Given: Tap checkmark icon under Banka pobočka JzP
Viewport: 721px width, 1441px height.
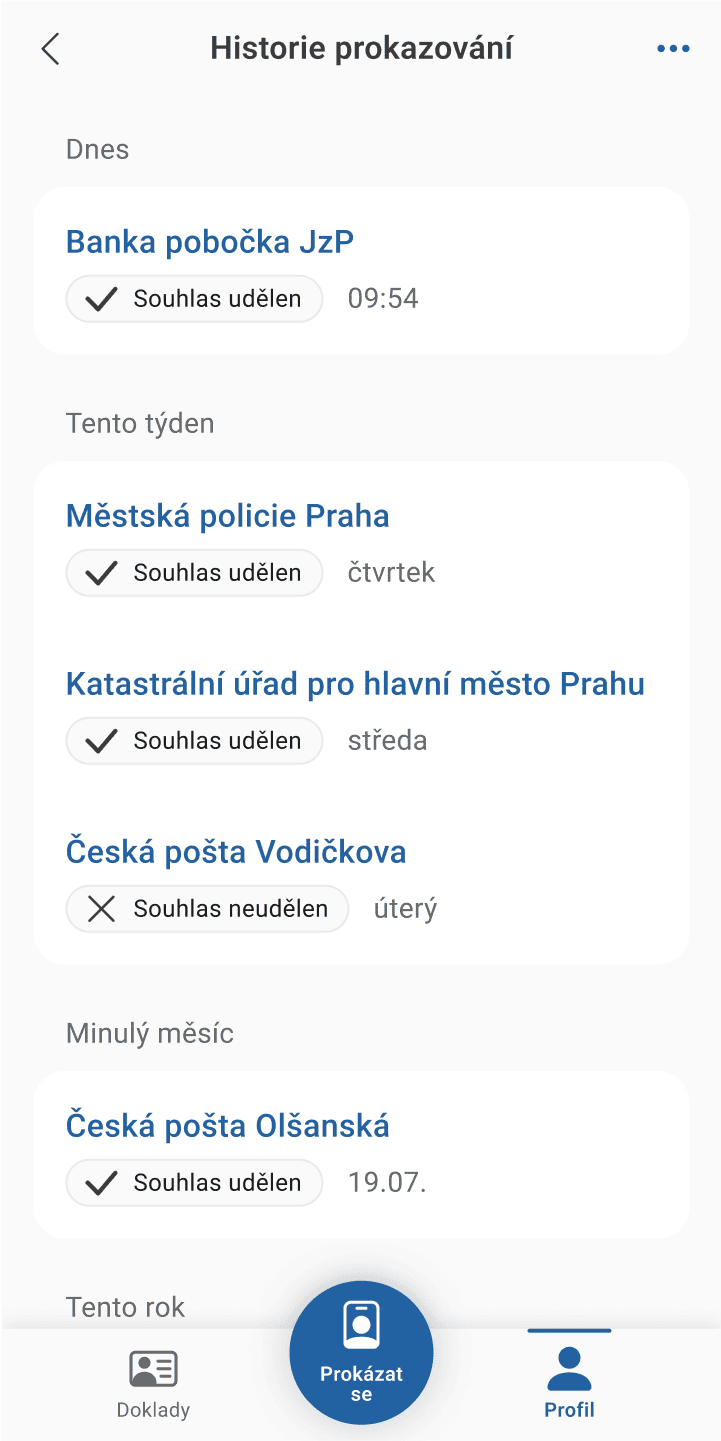Looking at the screenshot, I should [x=102, y=299].
